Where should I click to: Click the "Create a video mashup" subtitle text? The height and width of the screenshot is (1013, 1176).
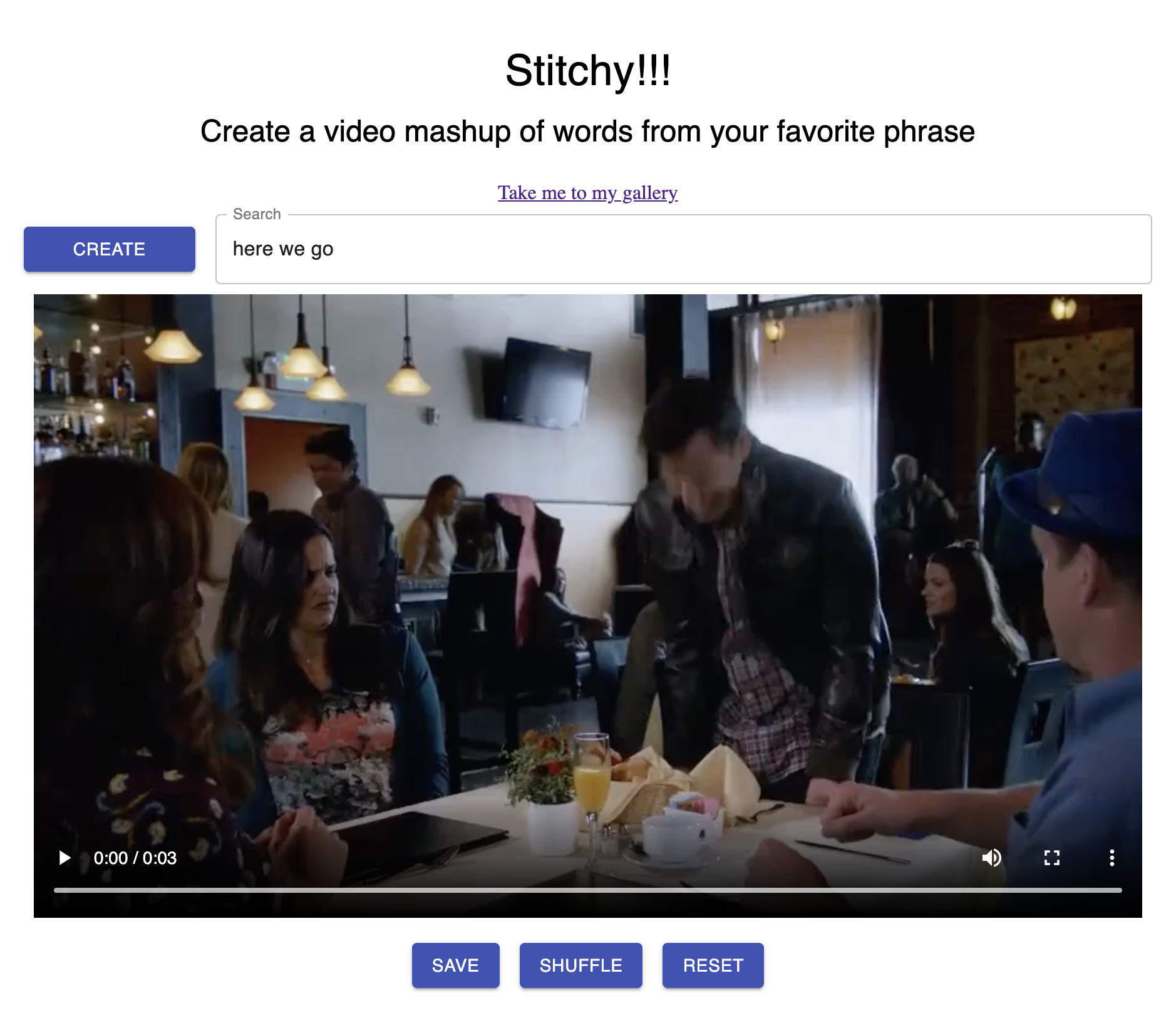[588, 131]
